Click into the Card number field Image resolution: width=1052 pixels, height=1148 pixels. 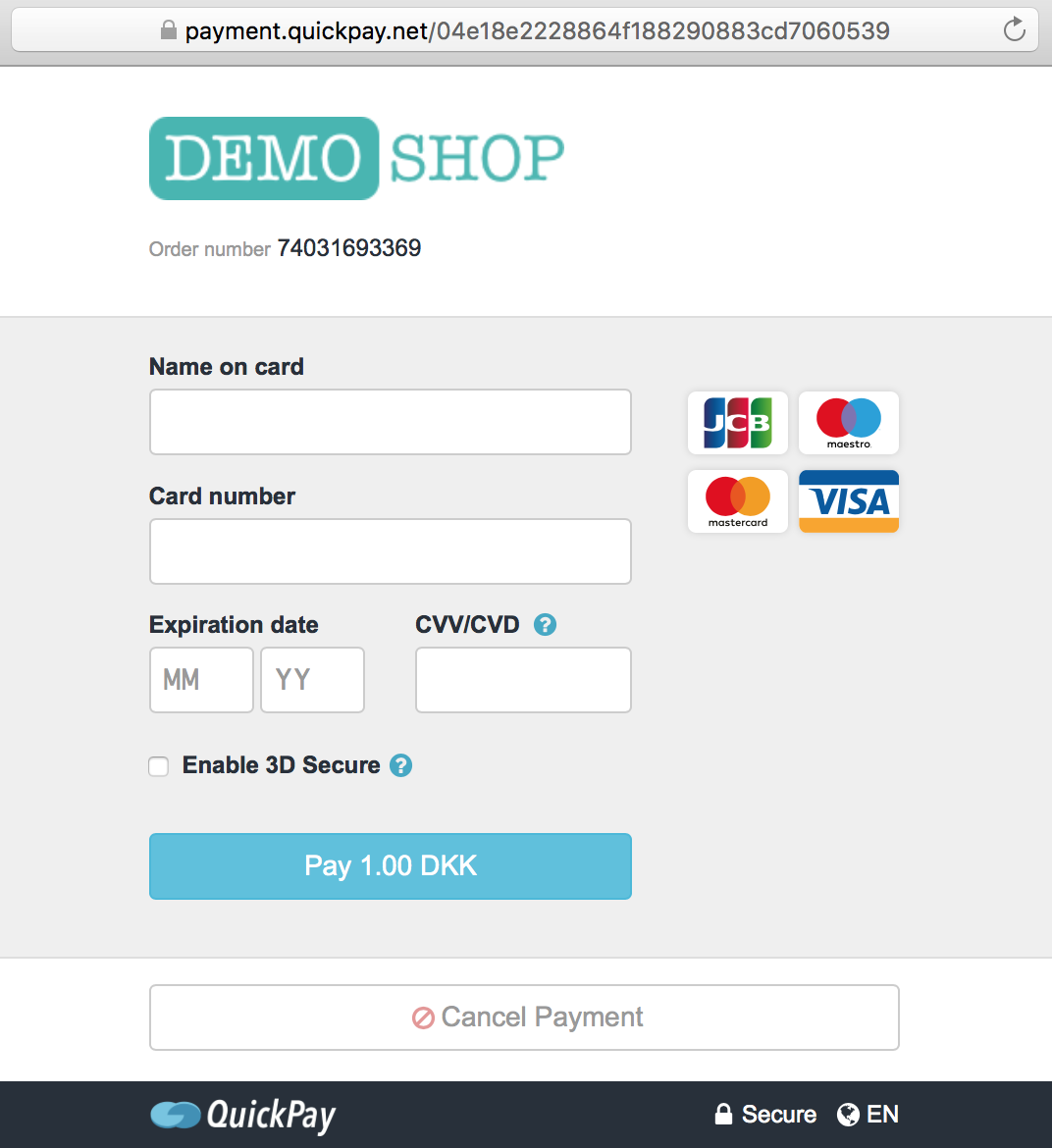pyautogui.click(x=391, y=551)
